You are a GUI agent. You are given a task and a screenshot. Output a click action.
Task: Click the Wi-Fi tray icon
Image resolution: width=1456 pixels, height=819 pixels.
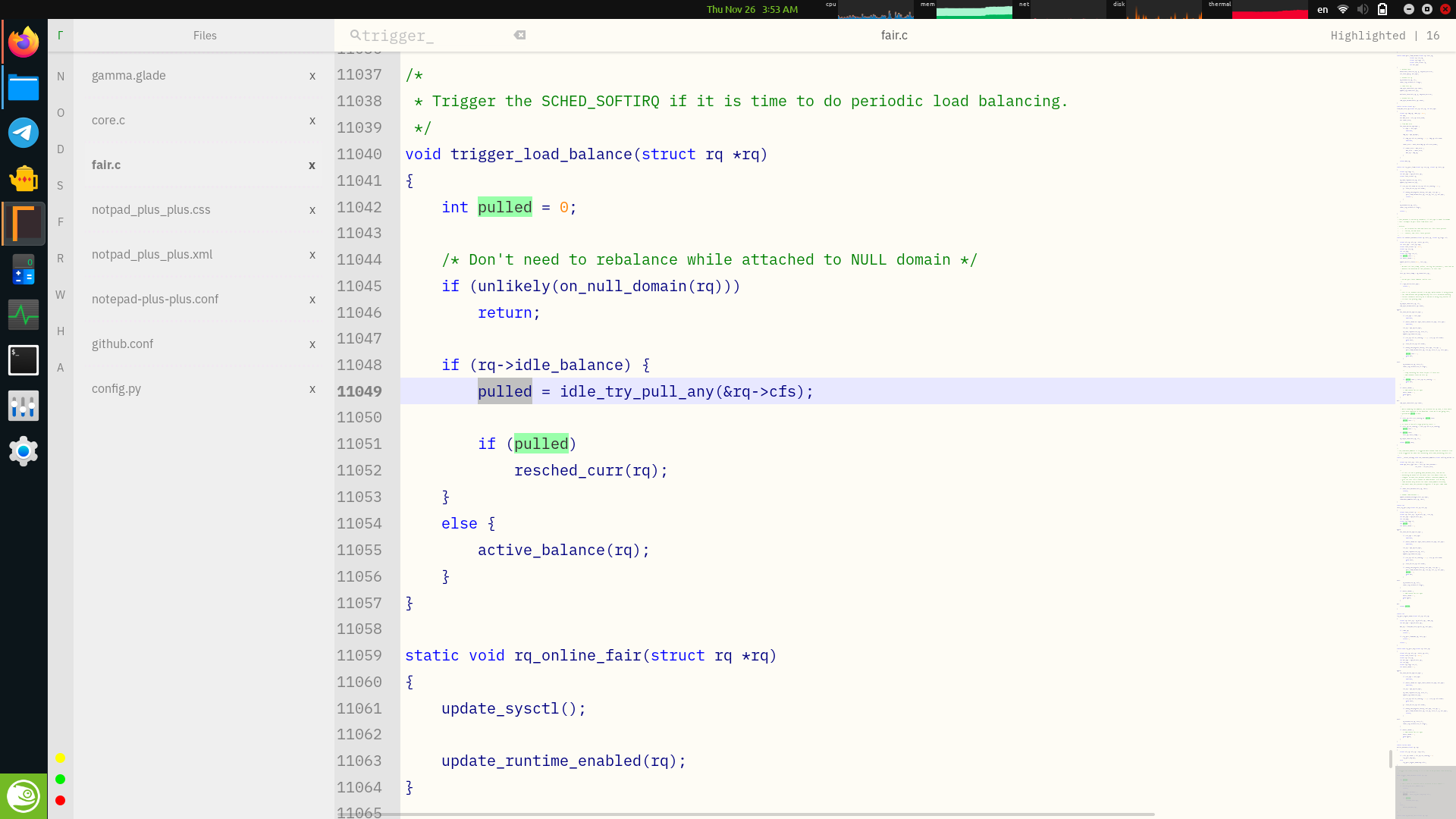(1343, 9)
